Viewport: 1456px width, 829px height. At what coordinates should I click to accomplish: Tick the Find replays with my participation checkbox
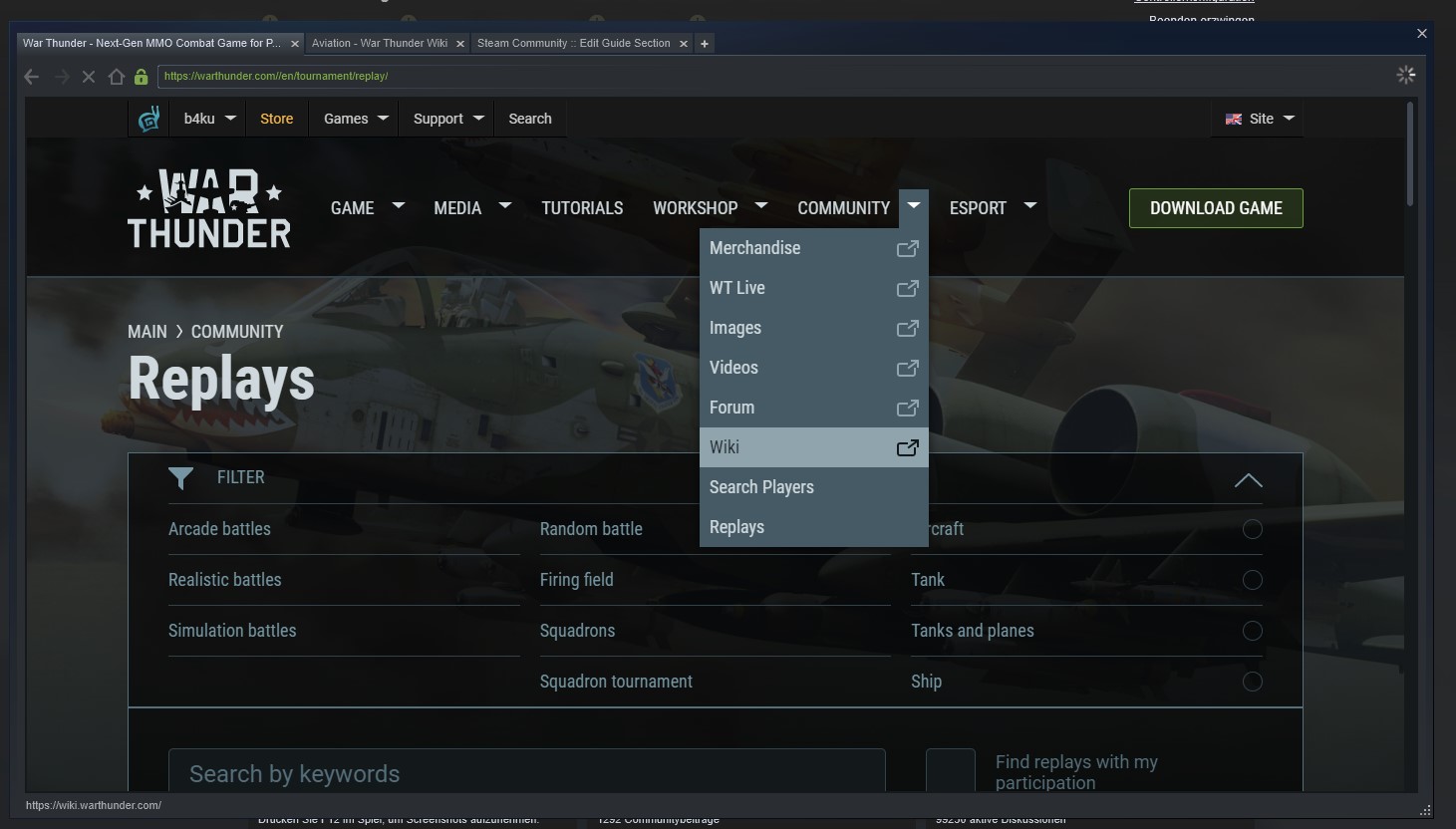click(950, 771)
